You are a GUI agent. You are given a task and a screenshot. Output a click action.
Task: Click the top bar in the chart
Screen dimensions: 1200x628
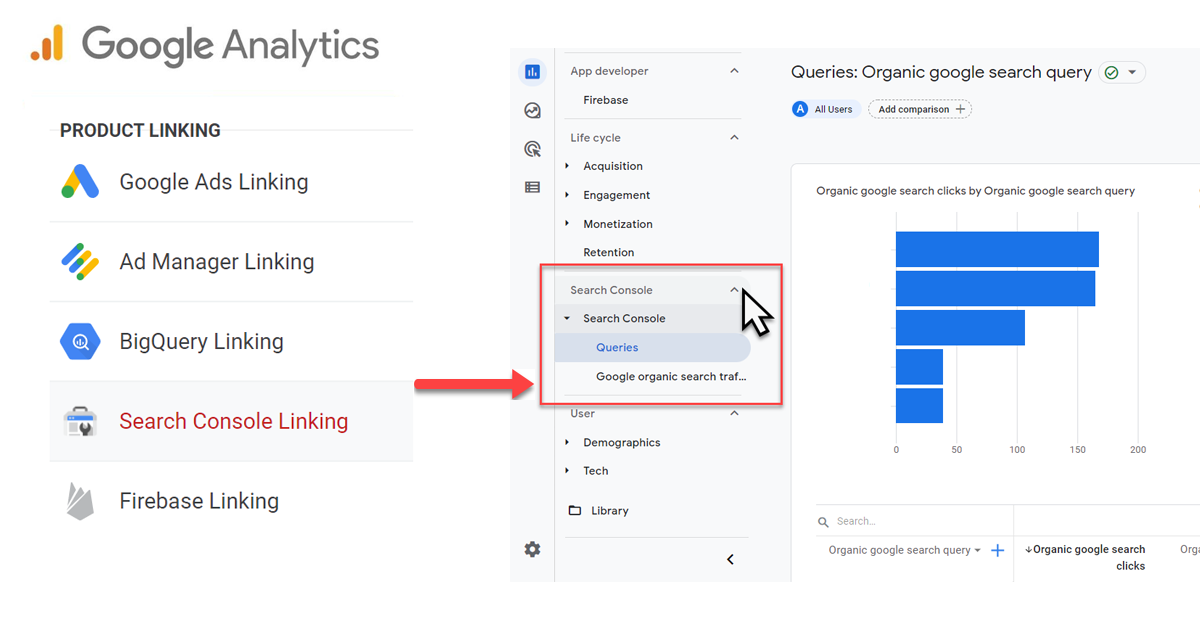click(x=997, y=249)
